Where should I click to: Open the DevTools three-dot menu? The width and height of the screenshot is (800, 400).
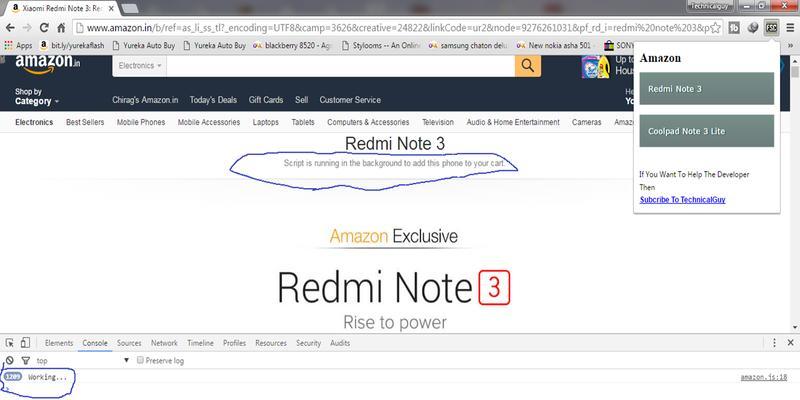coord(774,343)
